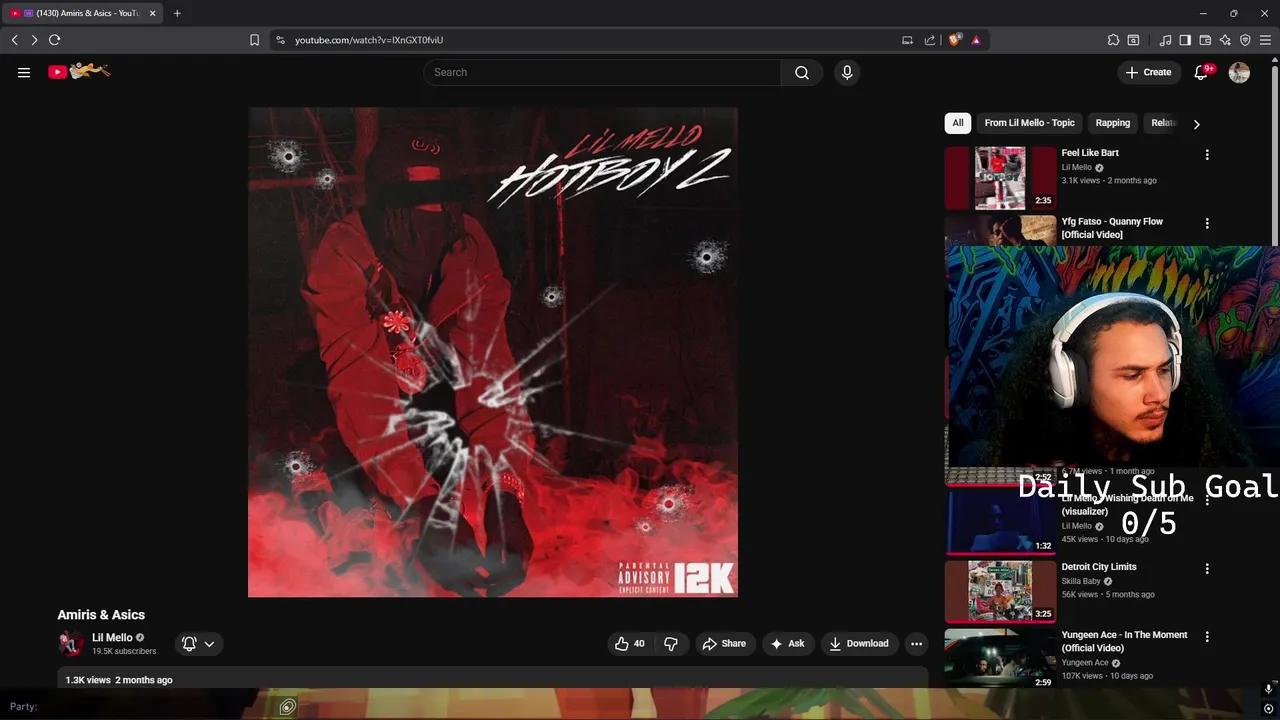Viewport: 1280px width, 720px height.
Task: Open the Lil Mello channel name link
Action: [112, 637]
